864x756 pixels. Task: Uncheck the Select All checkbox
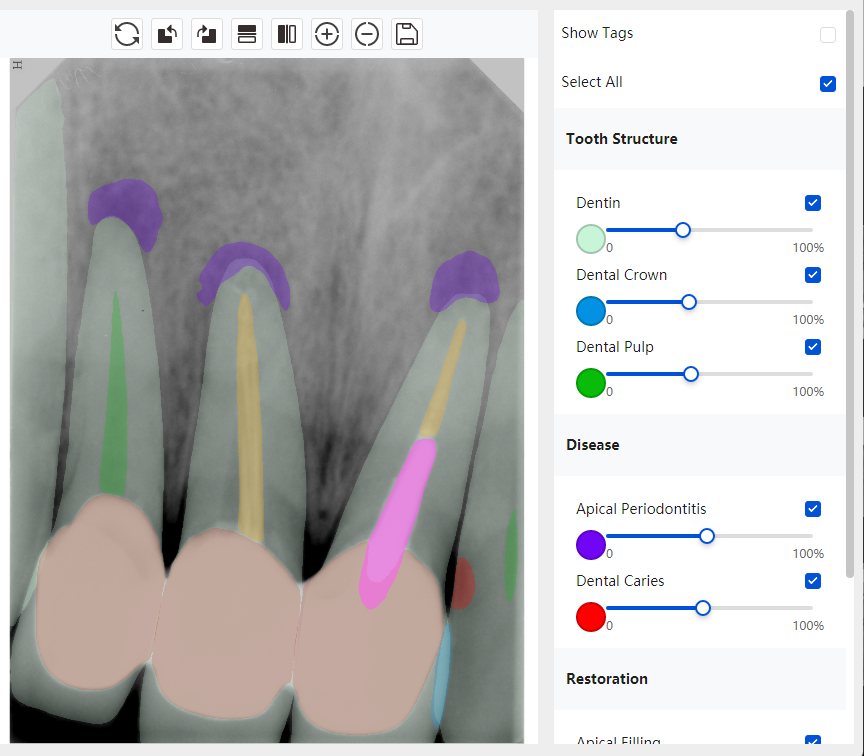(x=827, y=83)
